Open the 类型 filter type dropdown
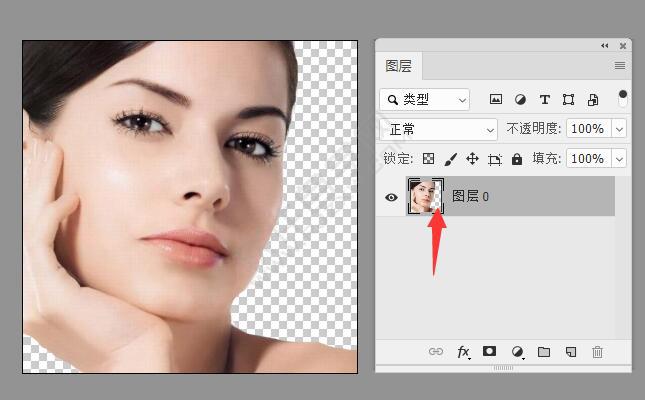Viewport: 645px width, 400px height. [425, 100]
